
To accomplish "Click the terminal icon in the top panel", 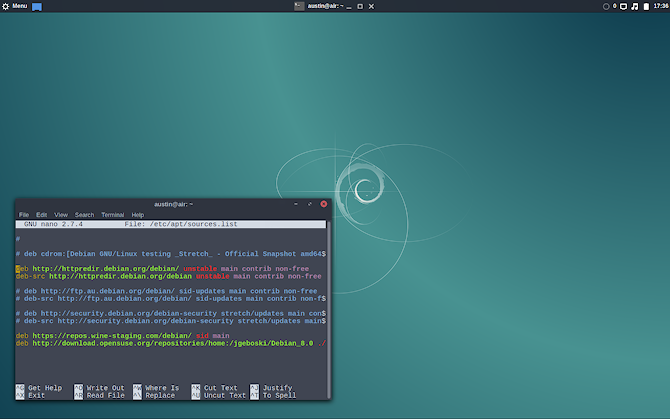I will click(299, 6).
